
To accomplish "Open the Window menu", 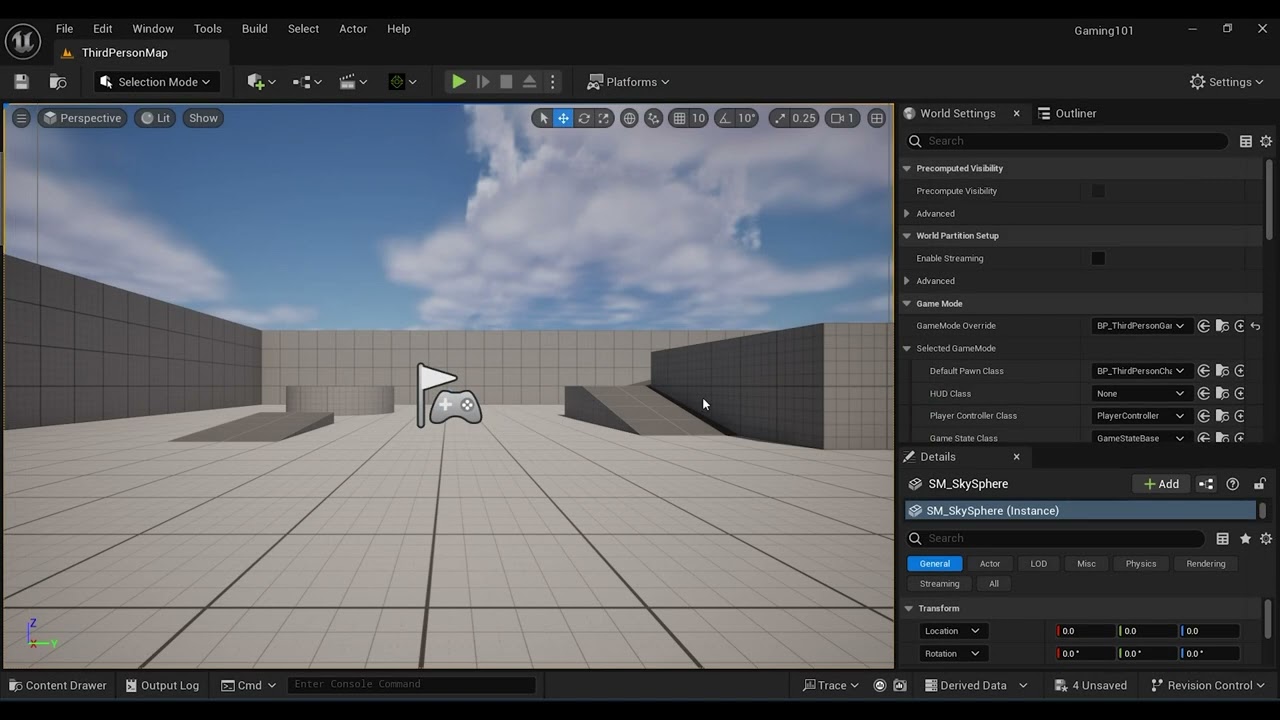I will pos(153,29).
